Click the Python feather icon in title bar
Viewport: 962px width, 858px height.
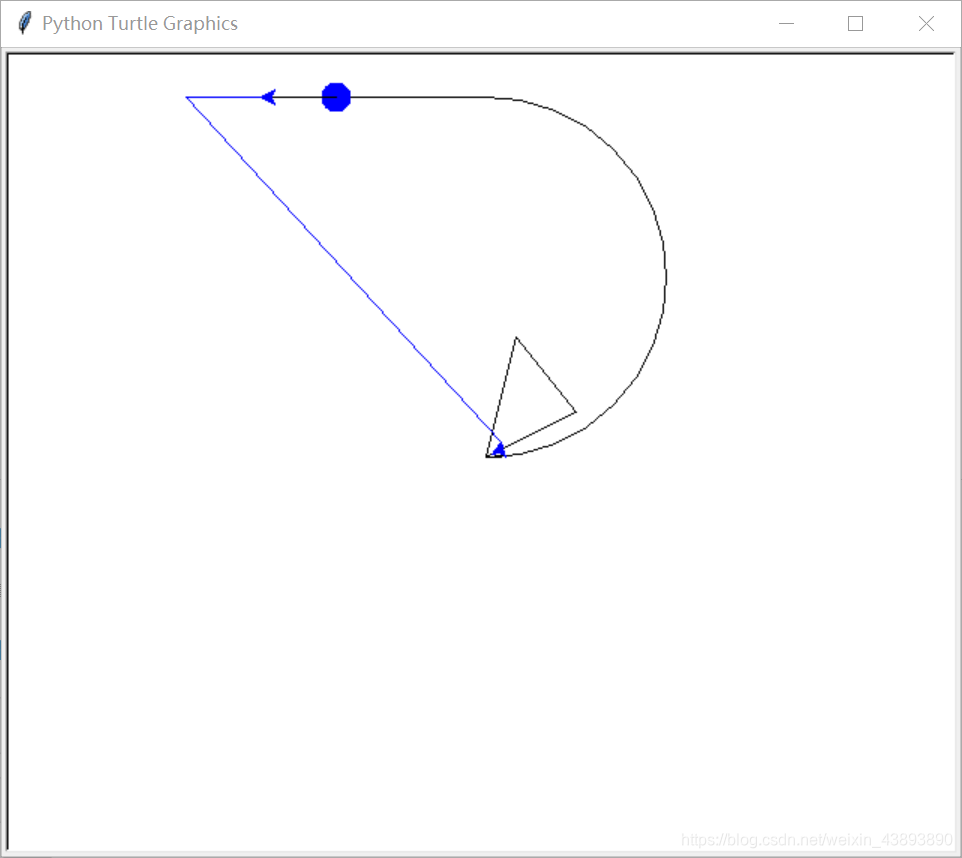[x=25, y=23]
